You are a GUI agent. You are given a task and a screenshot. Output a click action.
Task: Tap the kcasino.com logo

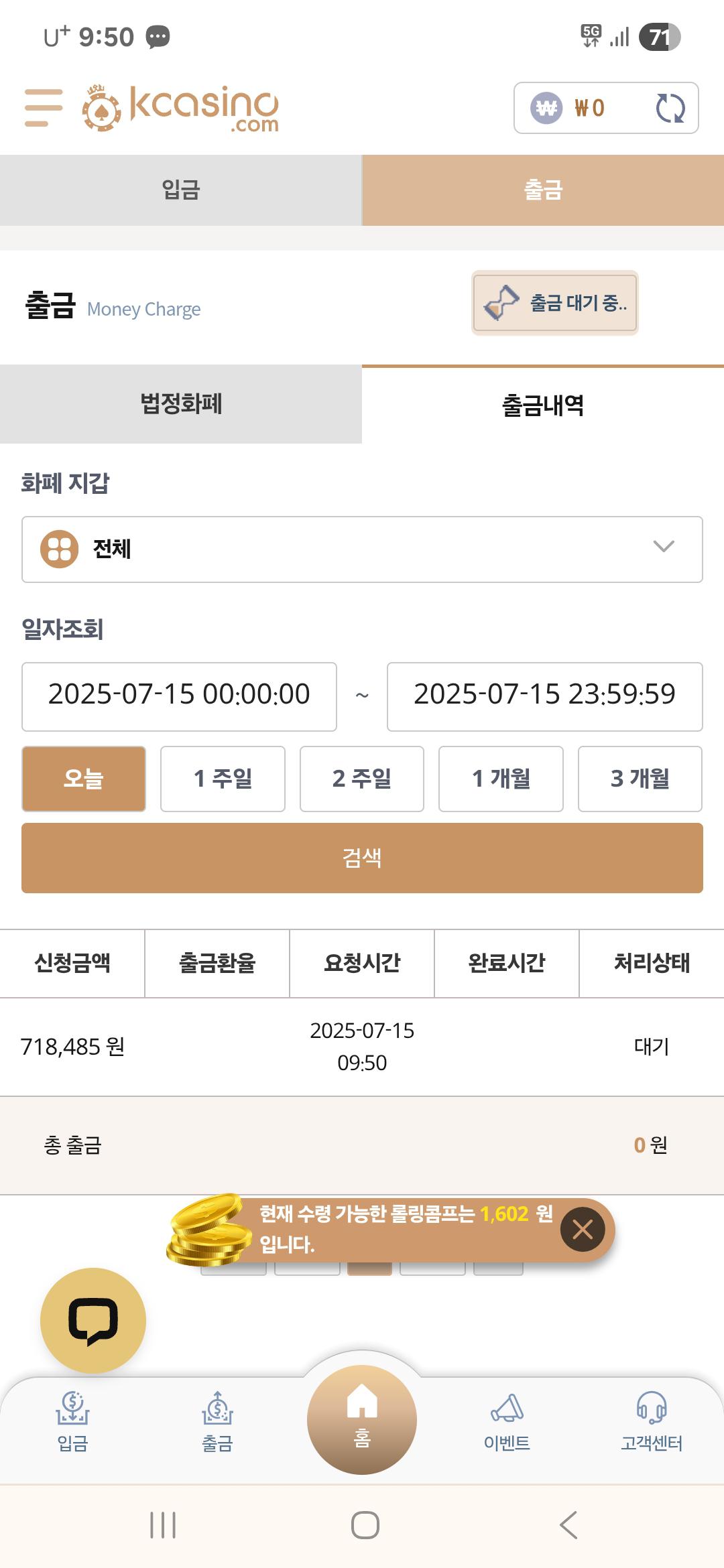(x=180, y=108)
